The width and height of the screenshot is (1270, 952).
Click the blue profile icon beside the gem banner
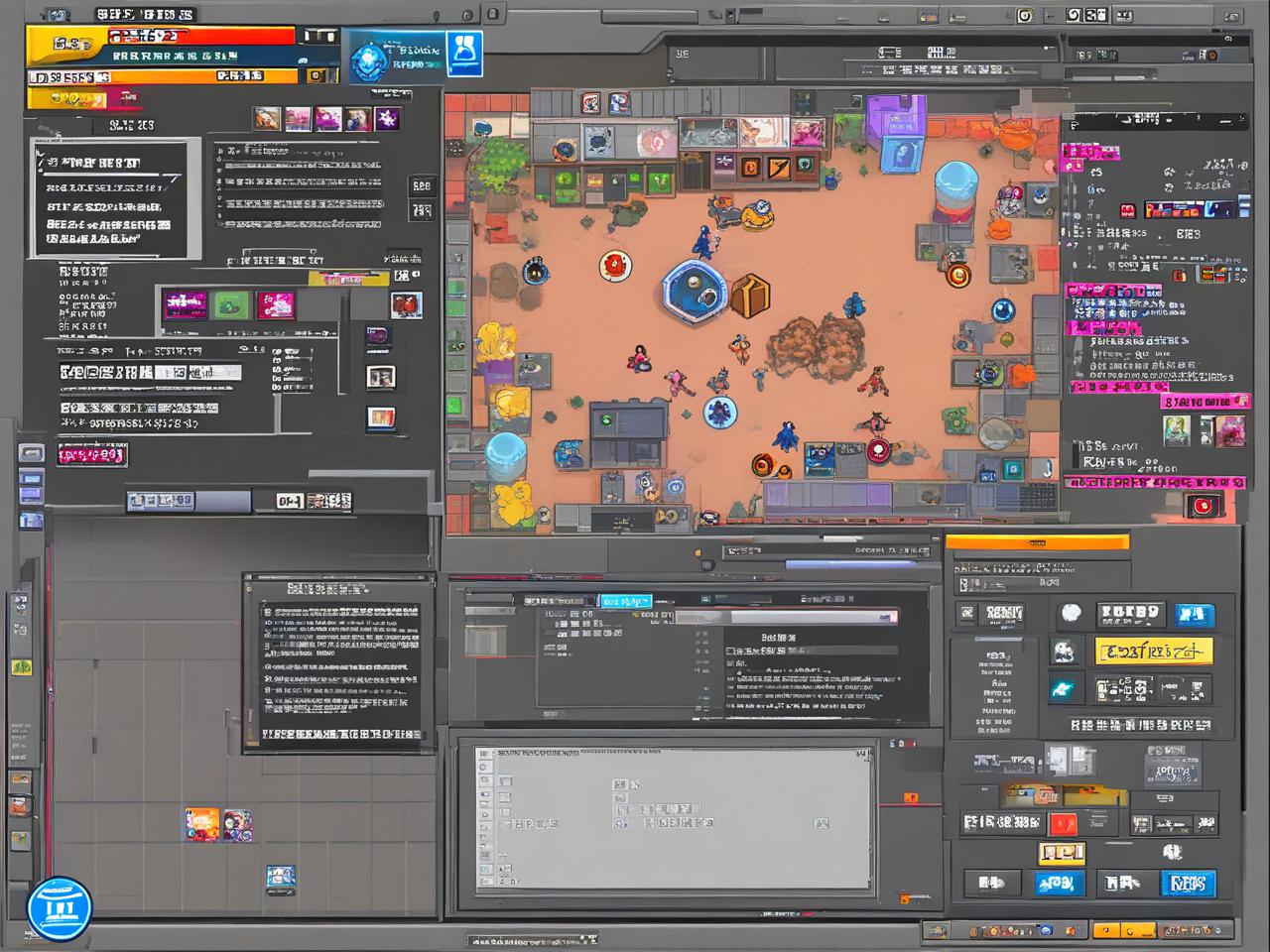(463, 53)
